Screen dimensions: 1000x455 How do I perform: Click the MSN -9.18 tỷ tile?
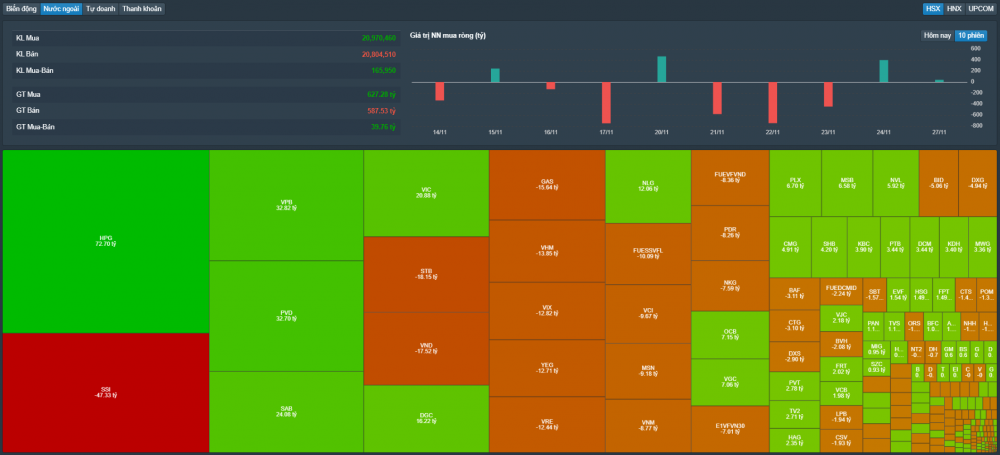(x=648, y=371)
